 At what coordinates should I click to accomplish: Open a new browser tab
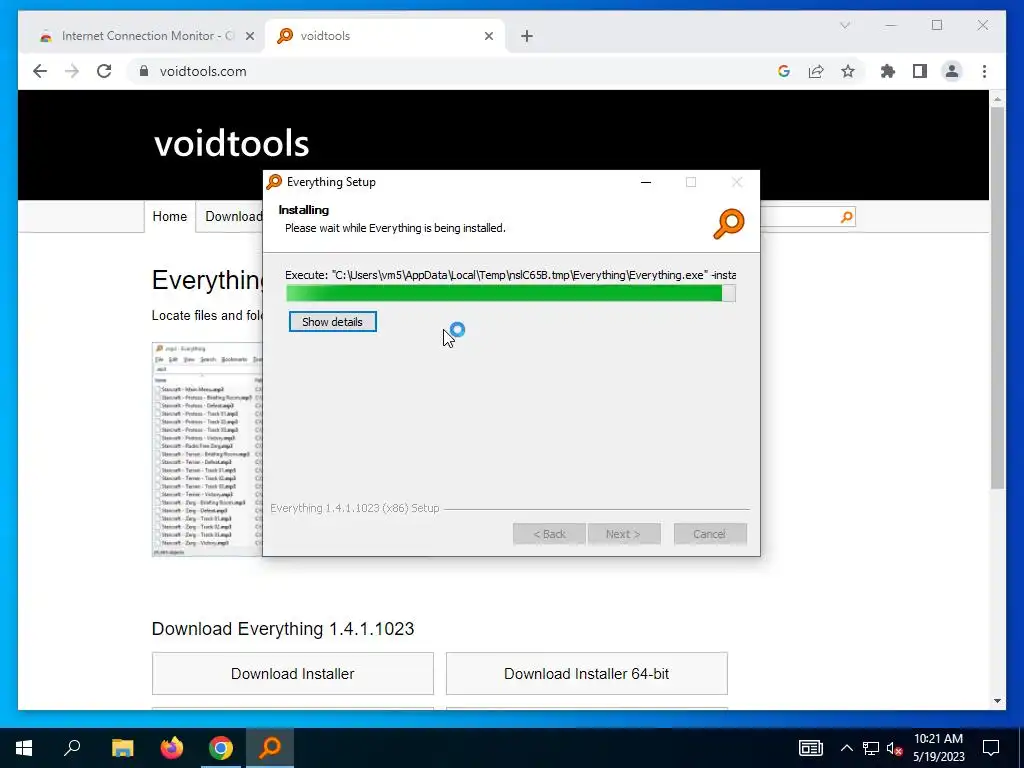pos(527,37)
